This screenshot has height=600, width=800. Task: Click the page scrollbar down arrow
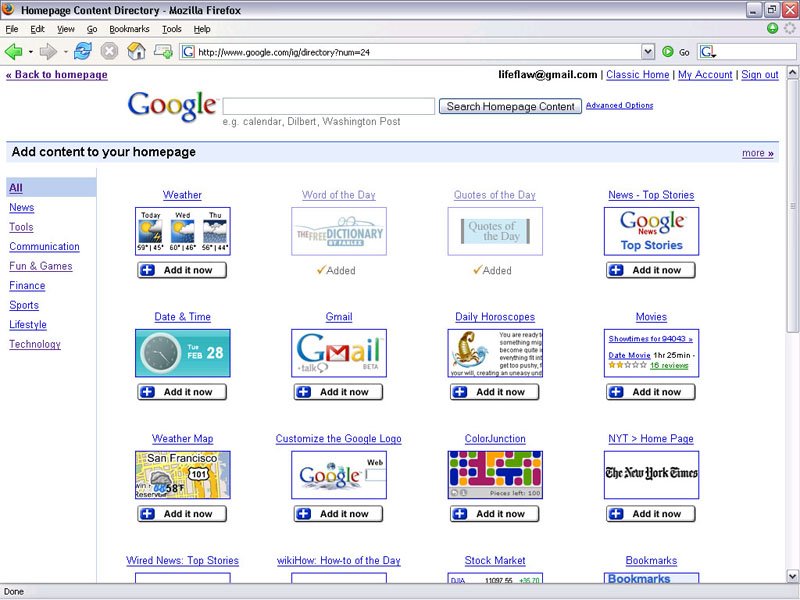pos(792,577)
